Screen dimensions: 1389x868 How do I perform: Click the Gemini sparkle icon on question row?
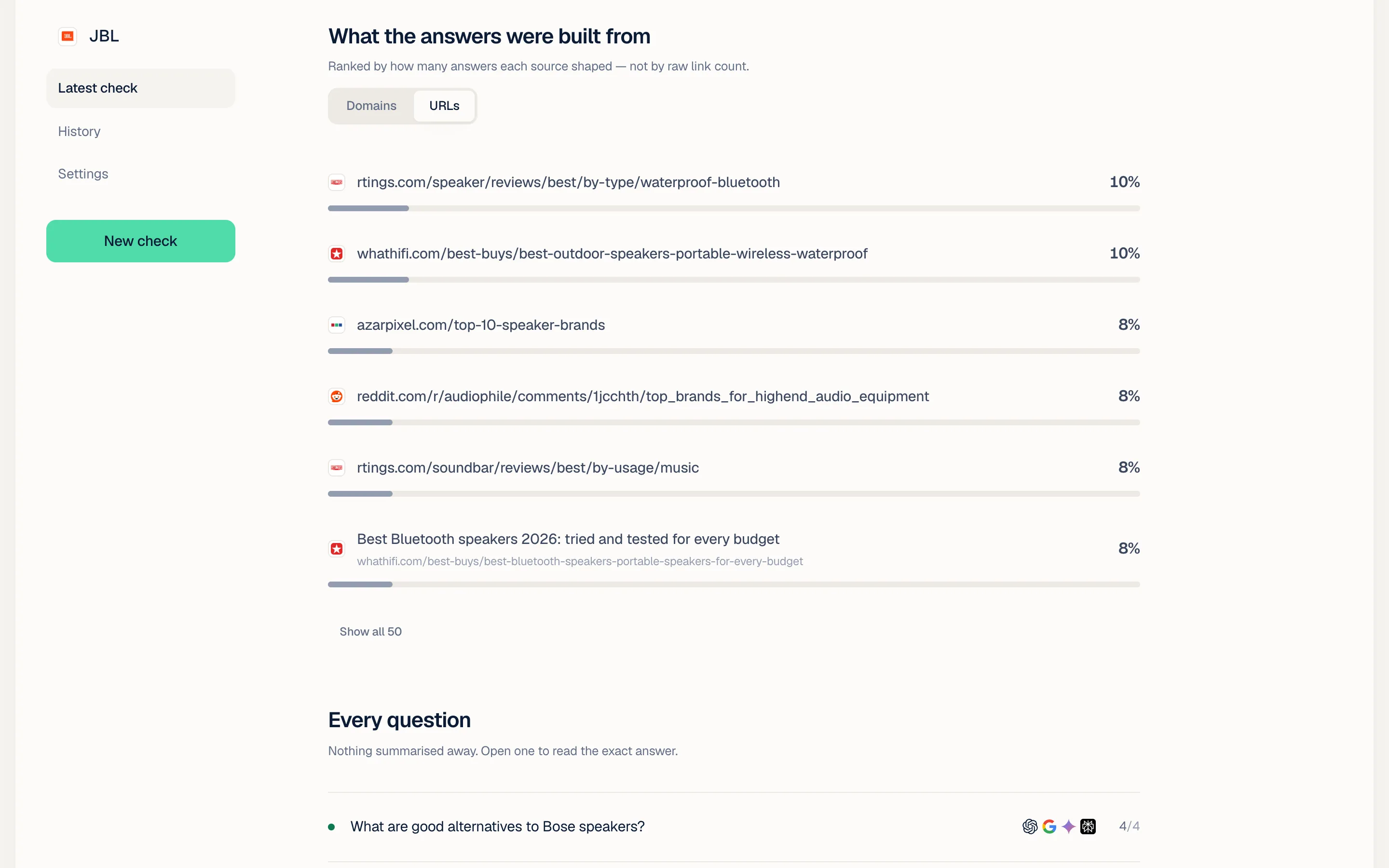pos(1068,826)
